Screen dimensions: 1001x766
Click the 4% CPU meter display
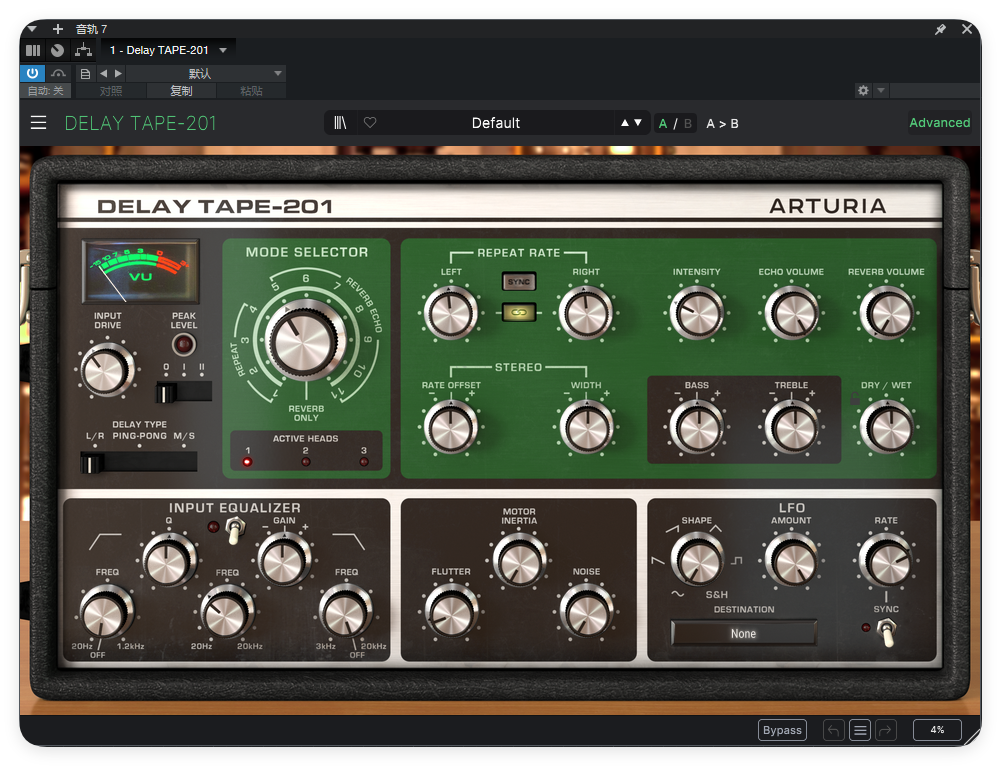coord(937,730)
